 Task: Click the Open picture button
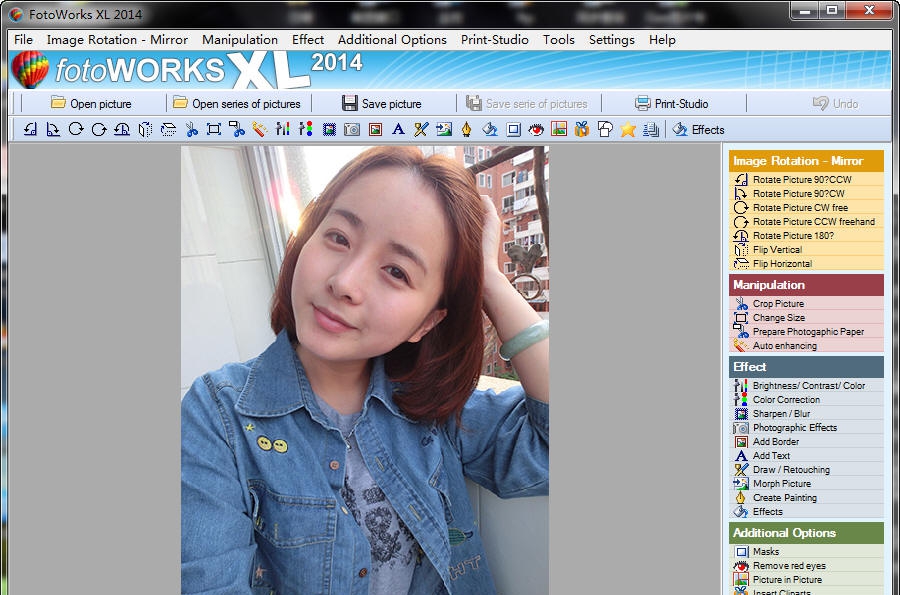click(x=93, y=103)
